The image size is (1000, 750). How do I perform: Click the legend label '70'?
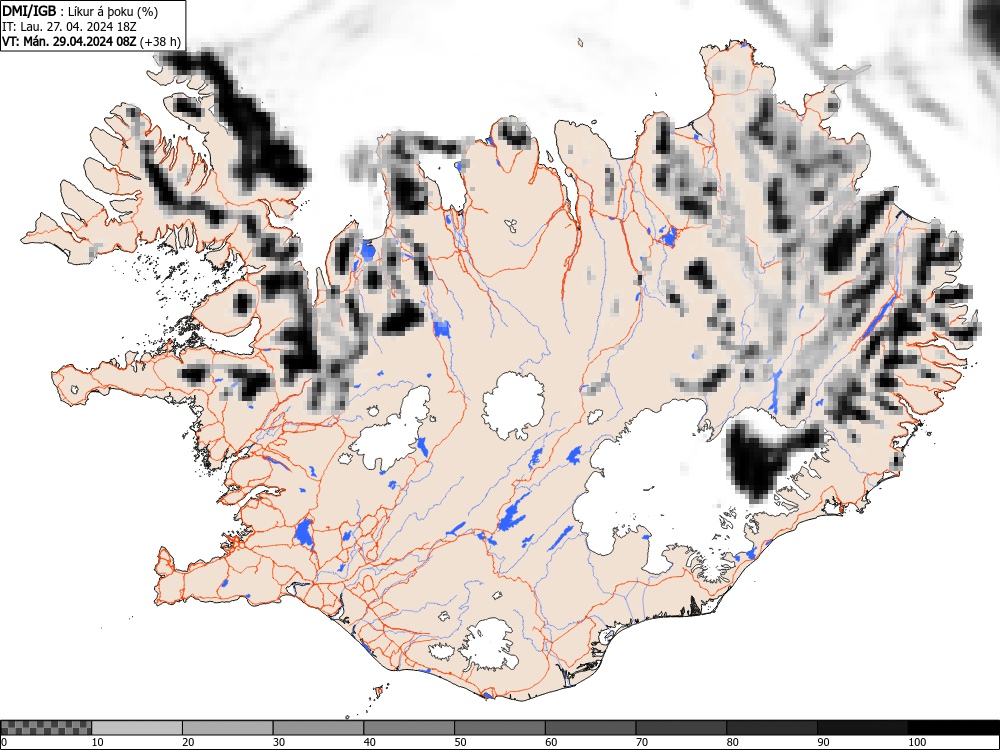[x=642, y=742]
